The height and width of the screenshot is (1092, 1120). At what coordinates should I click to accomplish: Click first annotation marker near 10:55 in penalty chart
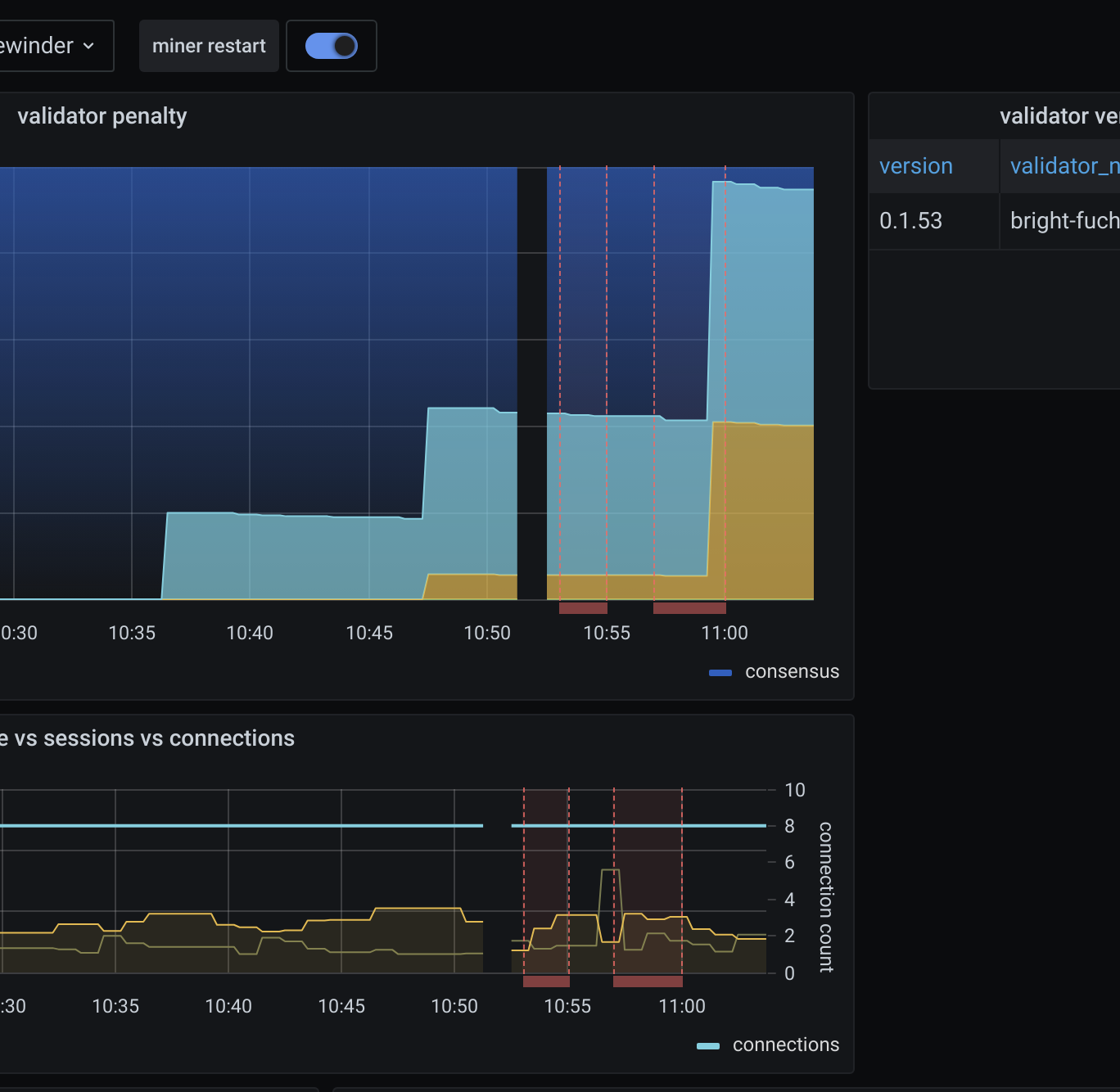(583, 607)
